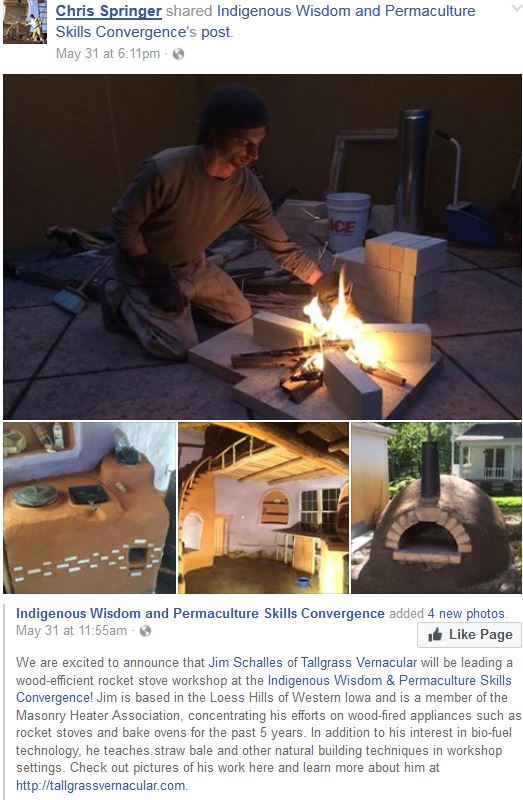Click the May 31 at 11:55am timestamp
Image resolution: width=523 pixels, height=800 pixels.
[x=71, y=631]
